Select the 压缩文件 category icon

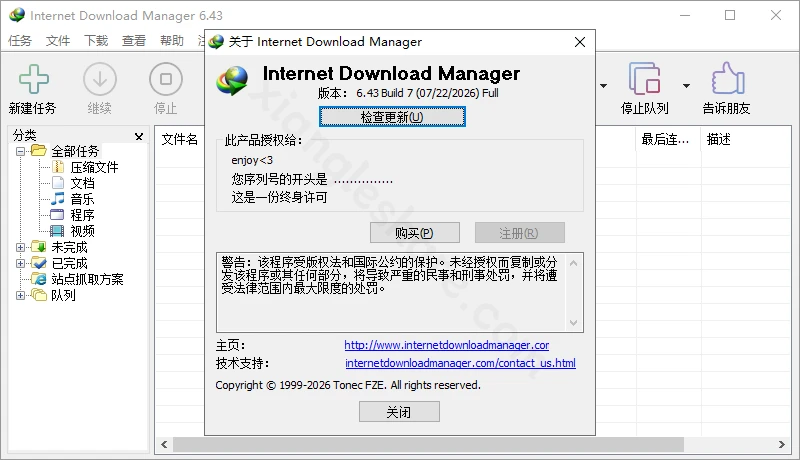58,167
